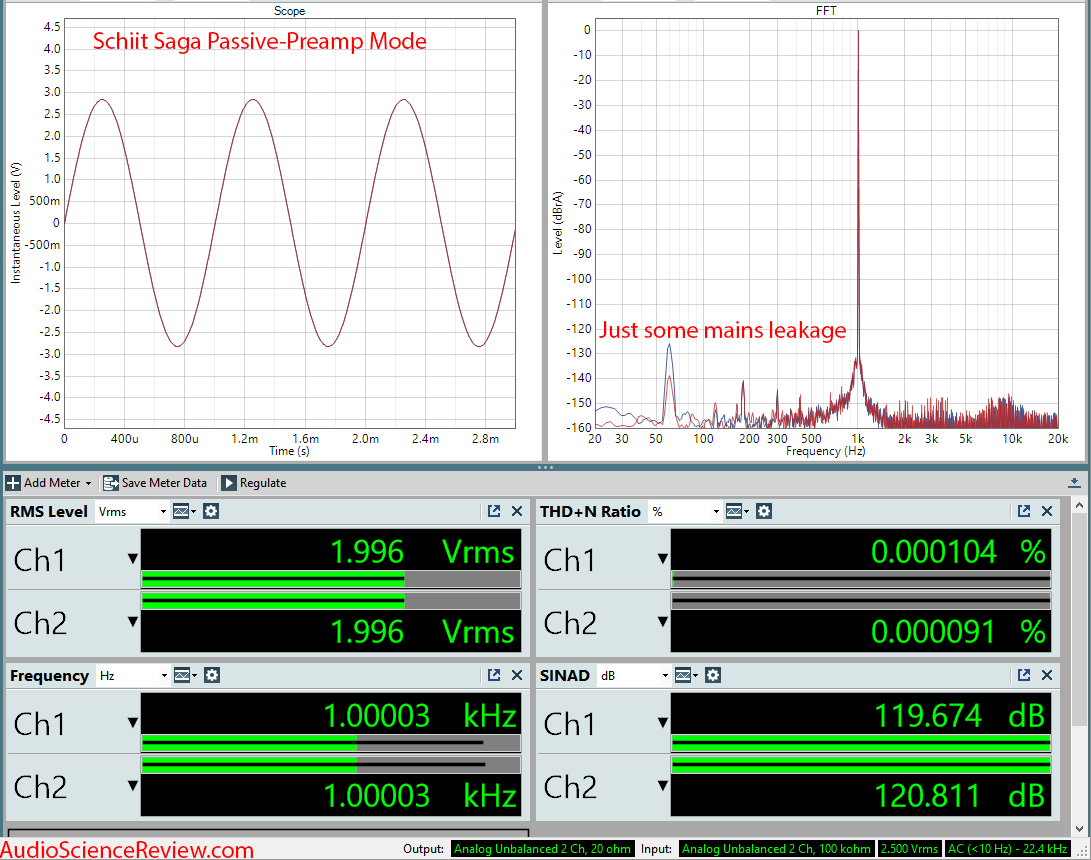Click SINAD Ch2 green bar graph
The width and height of the screenshot is (1091, 860).
pyautogui.click(x=861, y=765)
